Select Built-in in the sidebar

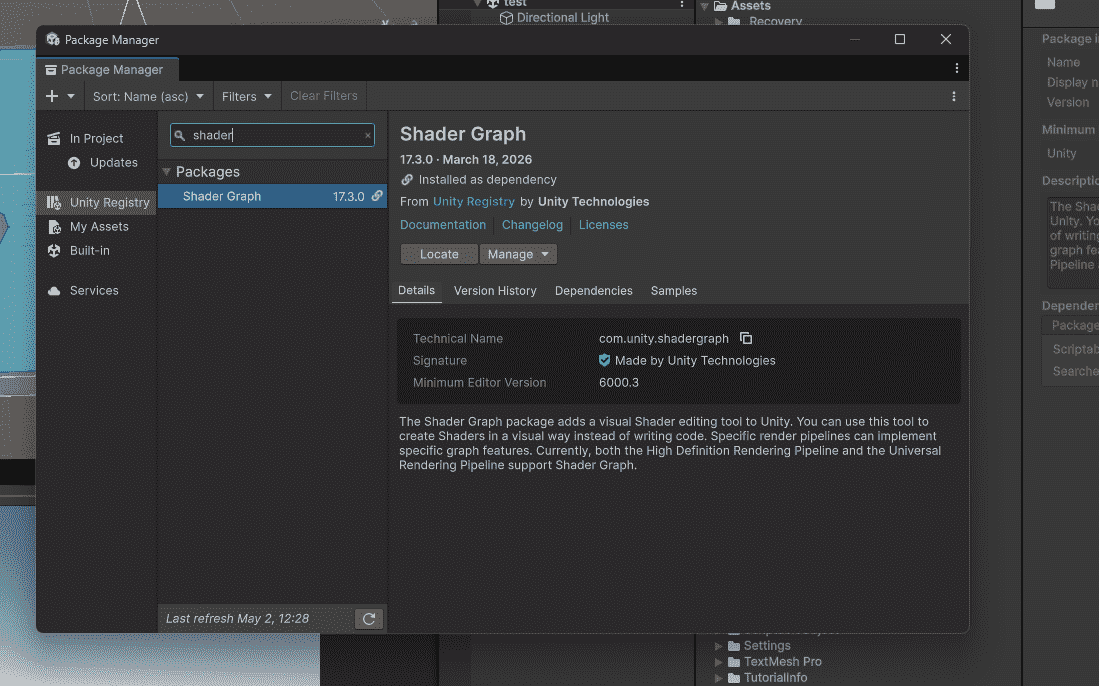(x=90, y=250)
